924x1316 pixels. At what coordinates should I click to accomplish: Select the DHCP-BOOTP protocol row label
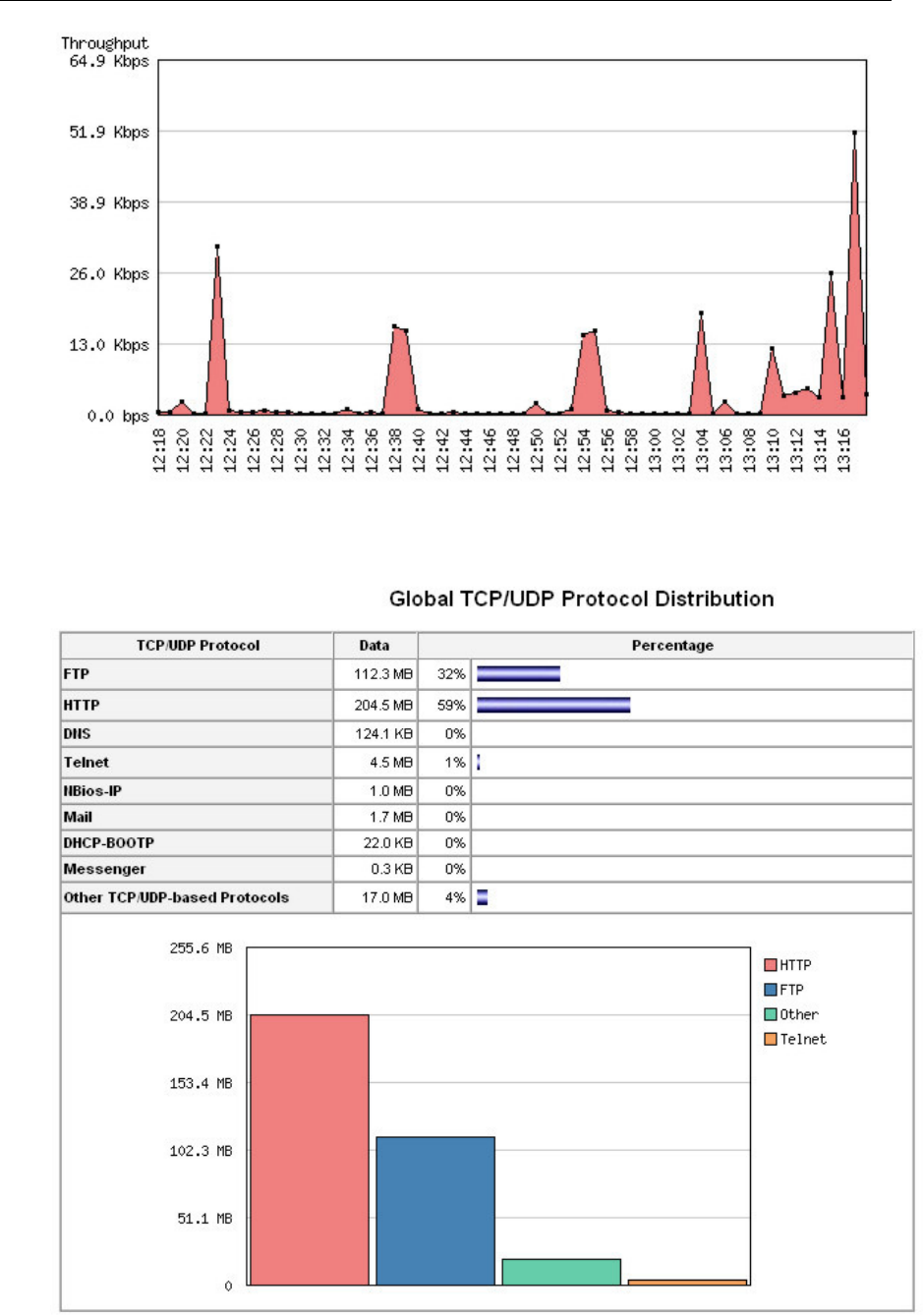tap(109, 843)
